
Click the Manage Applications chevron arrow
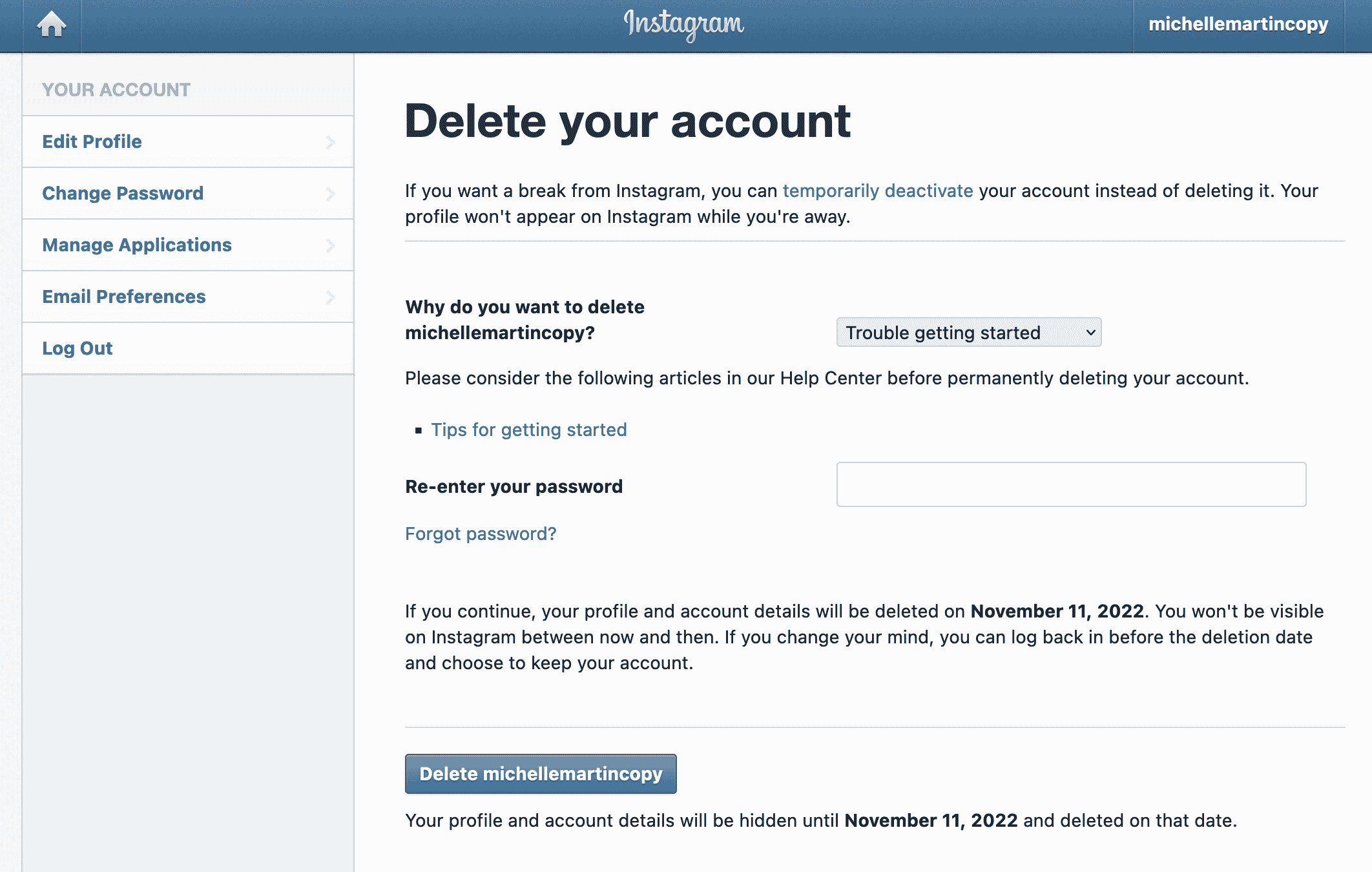click(330, 244)
